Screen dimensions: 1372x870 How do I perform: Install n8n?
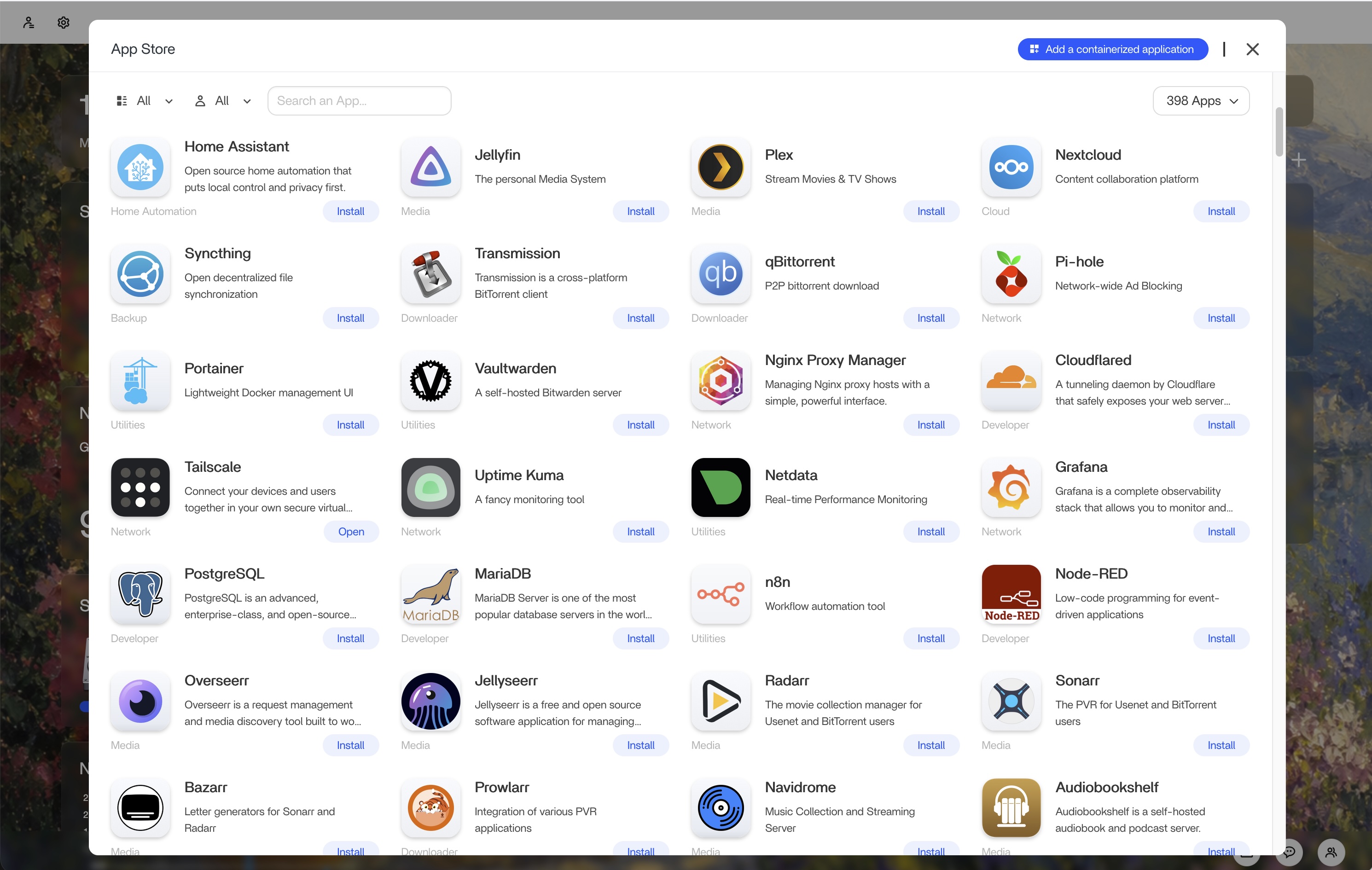930,638
